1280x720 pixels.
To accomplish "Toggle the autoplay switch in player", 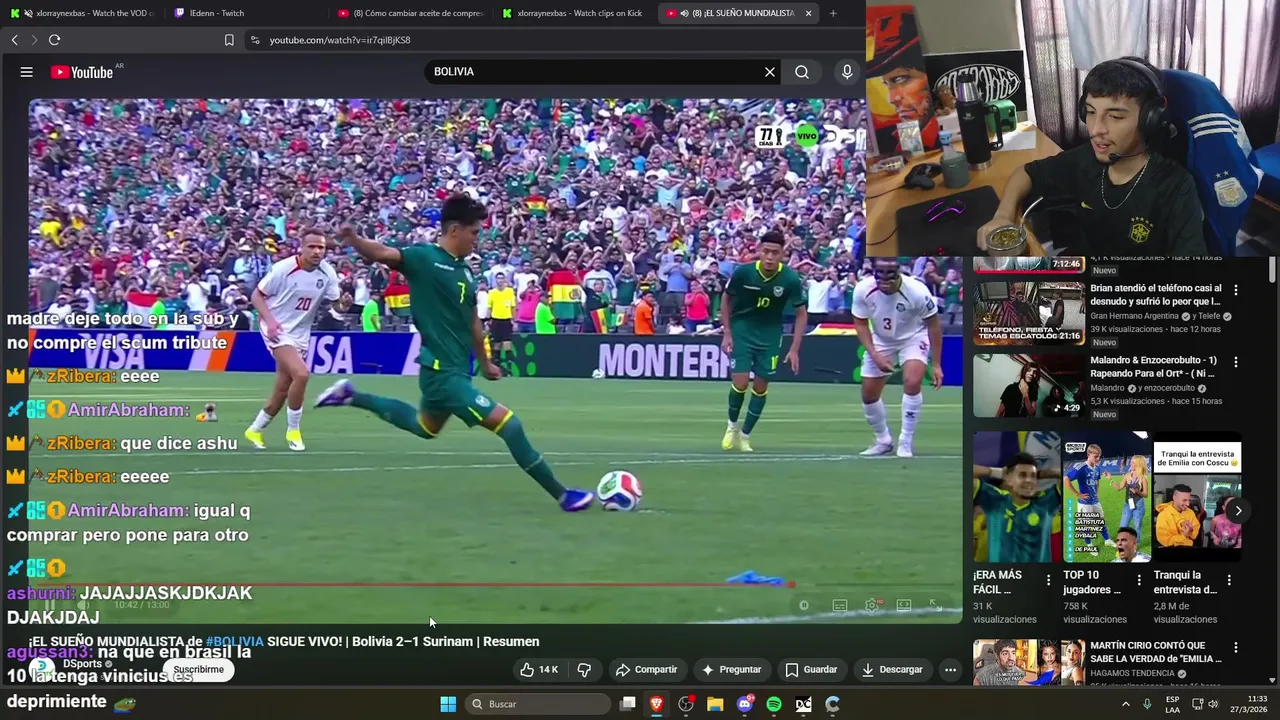I will pyautogui.click(x=804, y=605).
